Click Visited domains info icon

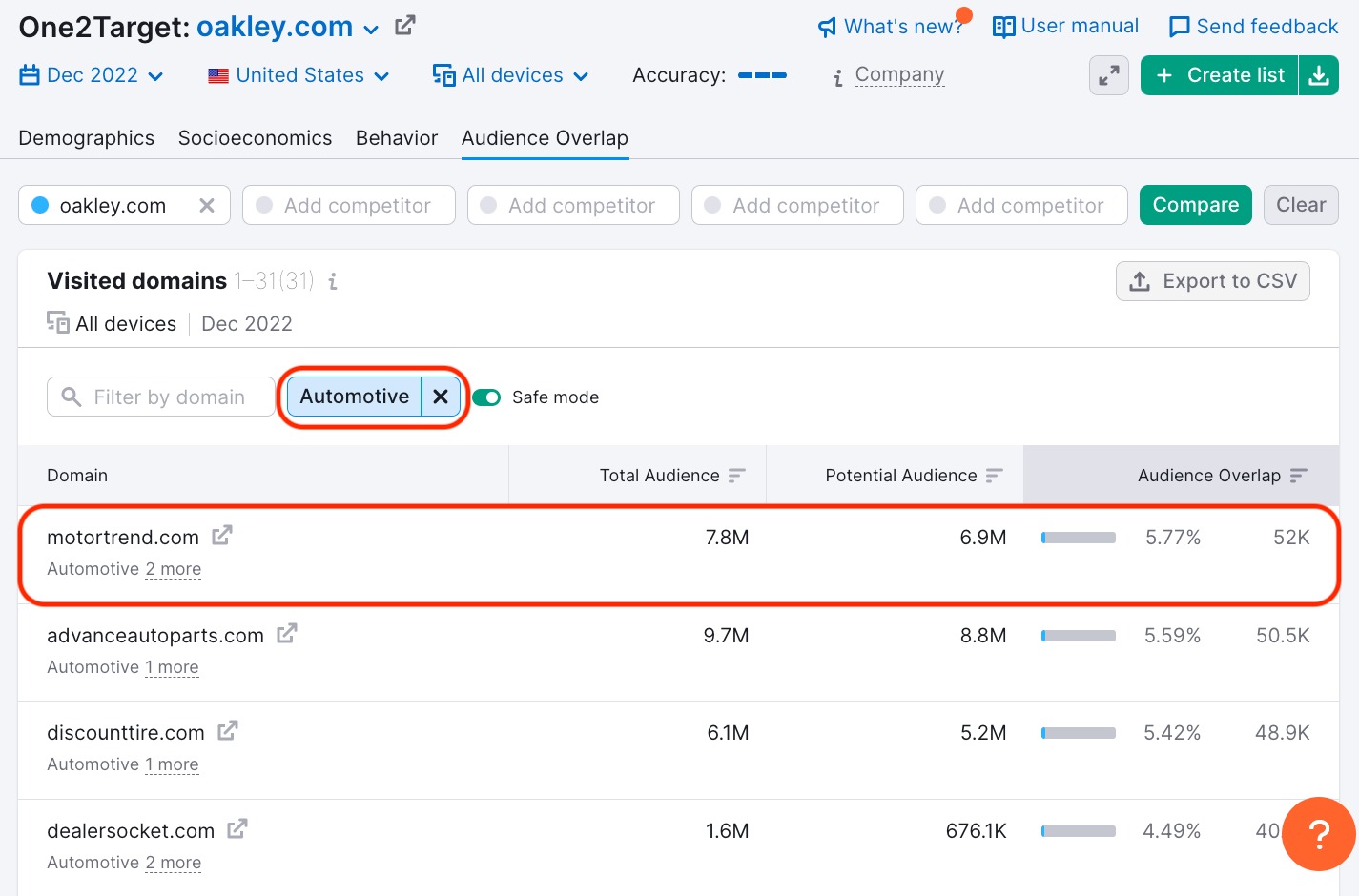tap(333, 281)
